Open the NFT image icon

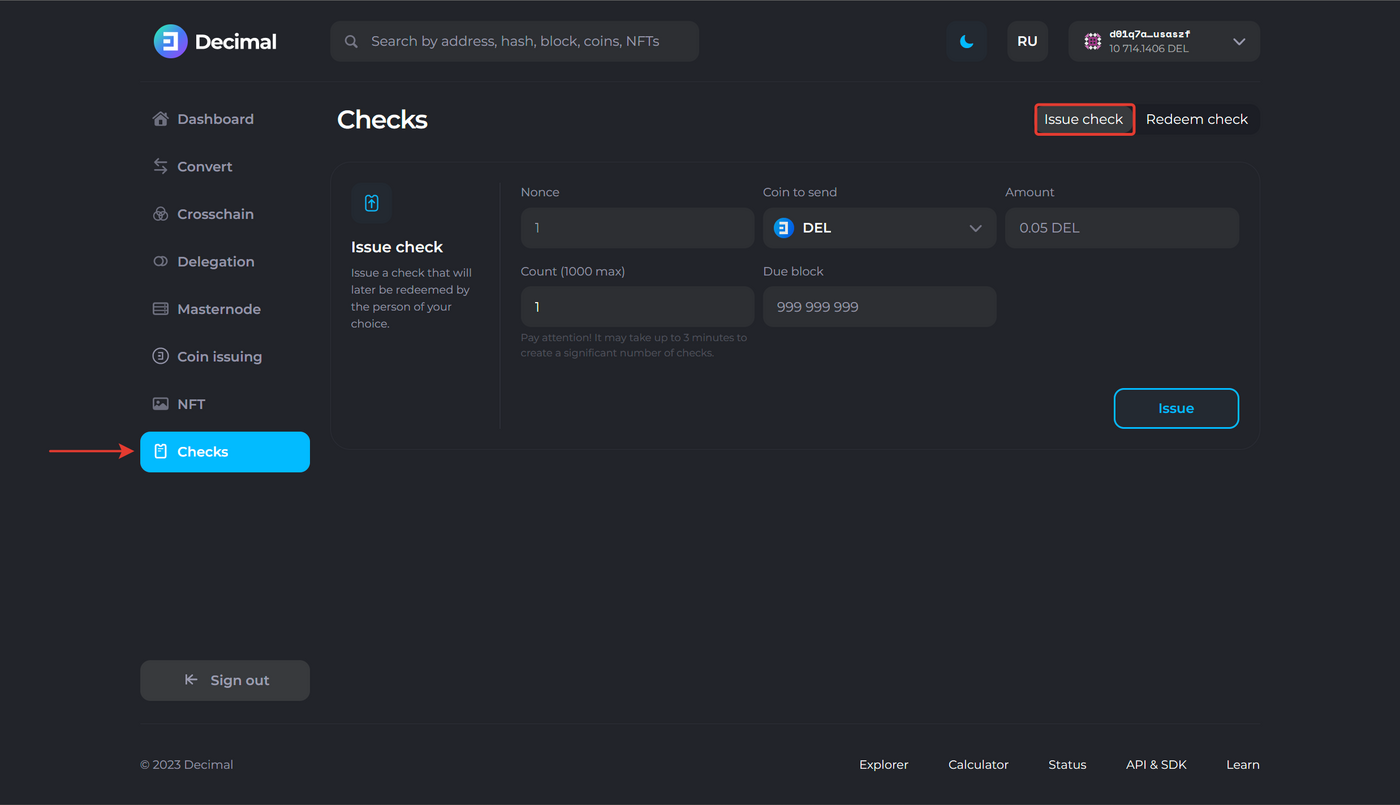(x=160, y=404)
